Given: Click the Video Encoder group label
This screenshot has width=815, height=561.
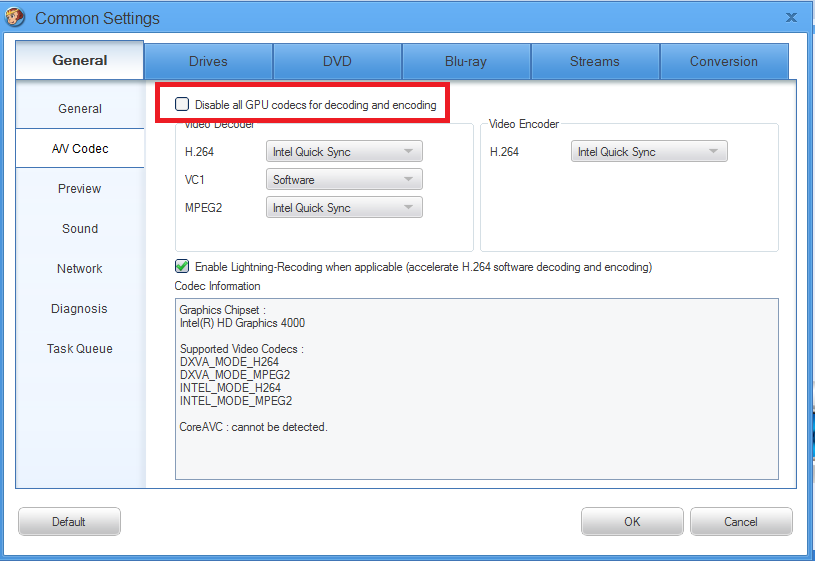Looking at the screenshot, I should (524, 124).
